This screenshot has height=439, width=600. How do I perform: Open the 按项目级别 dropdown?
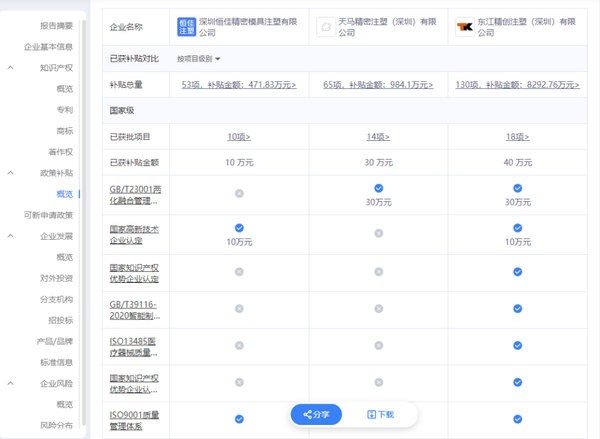(x=198, y=59)
